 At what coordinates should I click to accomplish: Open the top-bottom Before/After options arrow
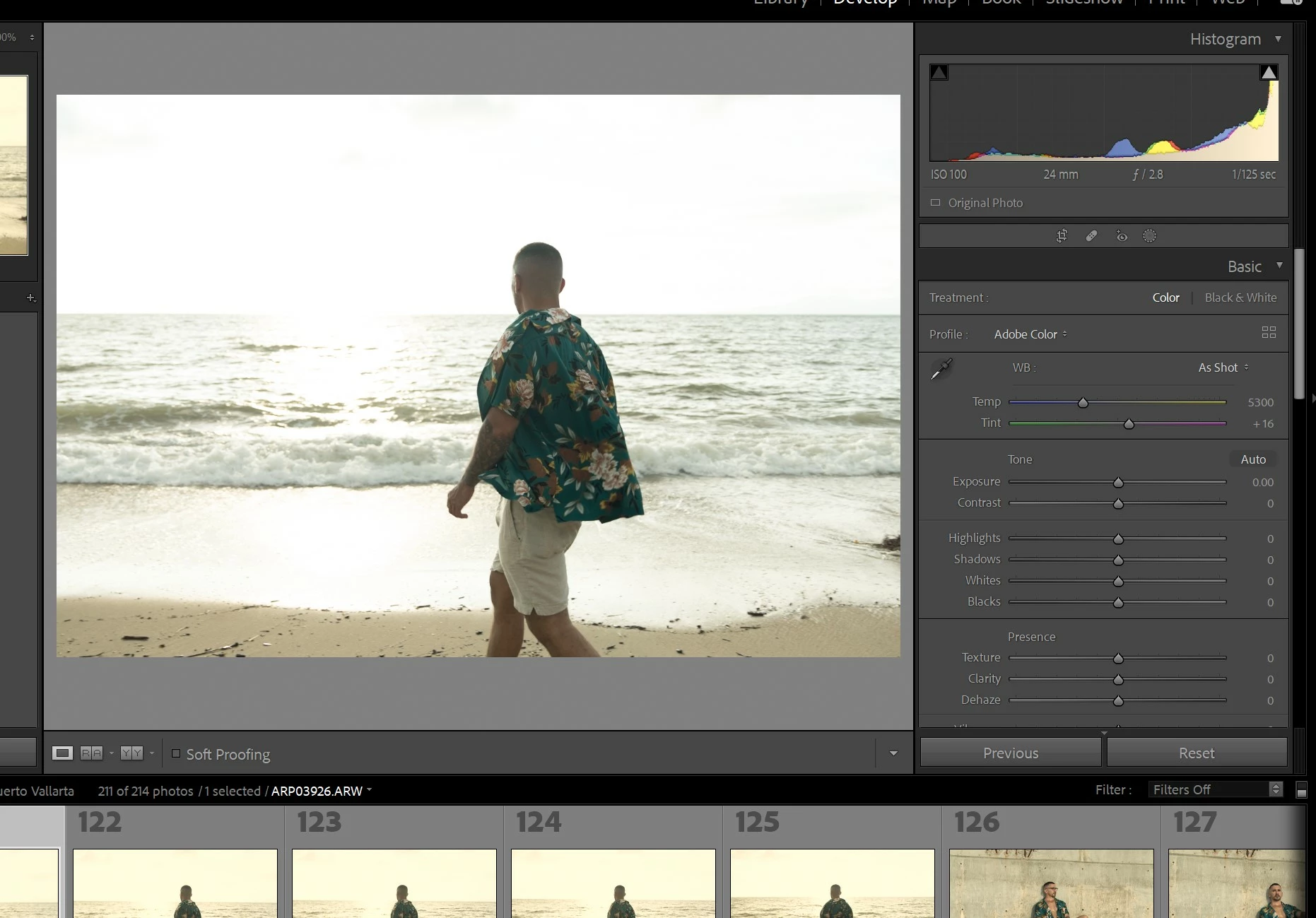click(151, 753)
